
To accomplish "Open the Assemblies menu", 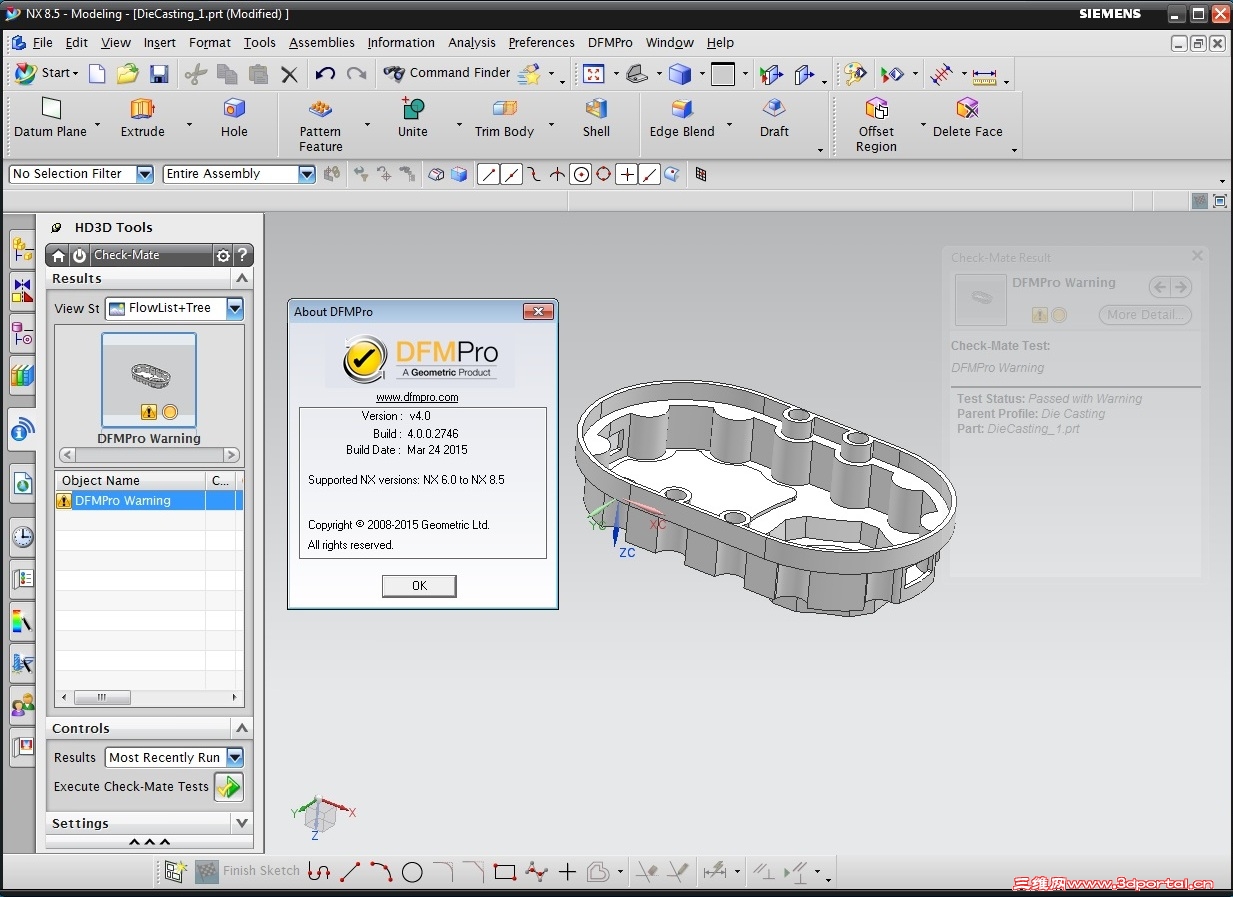I will click(x=322, y=43).
